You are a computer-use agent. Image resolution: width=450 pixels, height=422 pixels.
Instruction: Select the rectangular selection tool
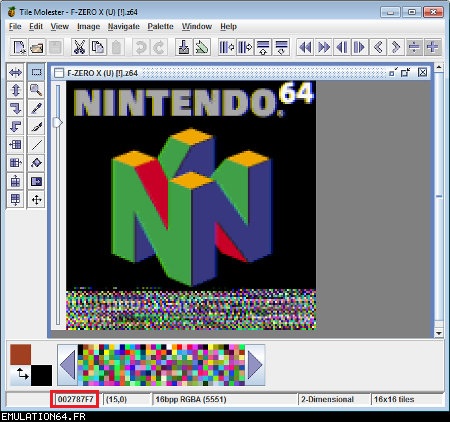click(x=36, y=72)
